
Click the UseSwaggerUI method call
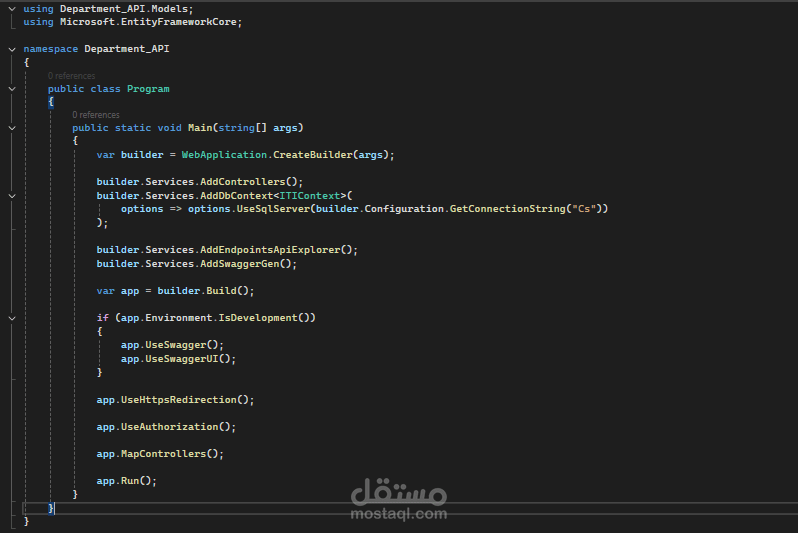pos(182,358)
